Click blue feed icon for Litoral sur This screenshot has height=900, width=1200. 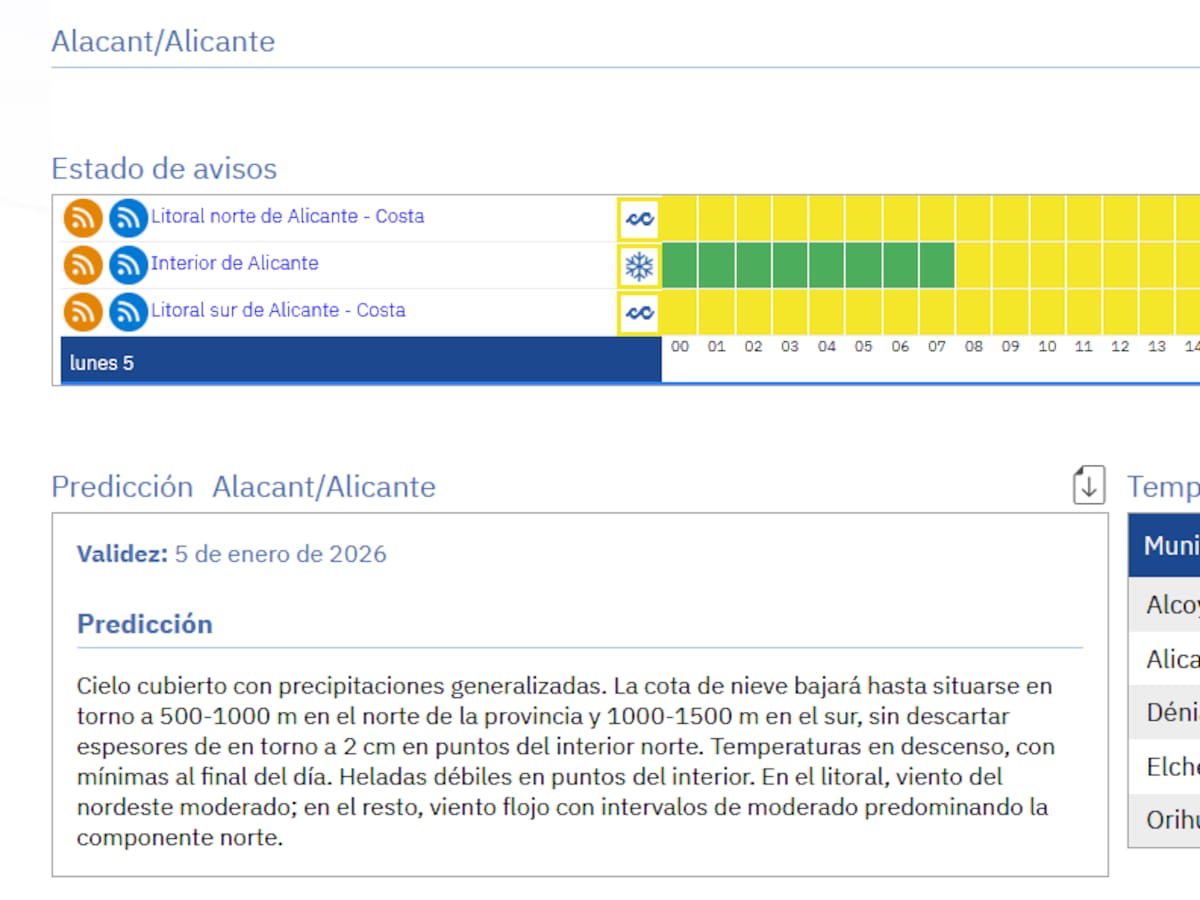point(128,312)
